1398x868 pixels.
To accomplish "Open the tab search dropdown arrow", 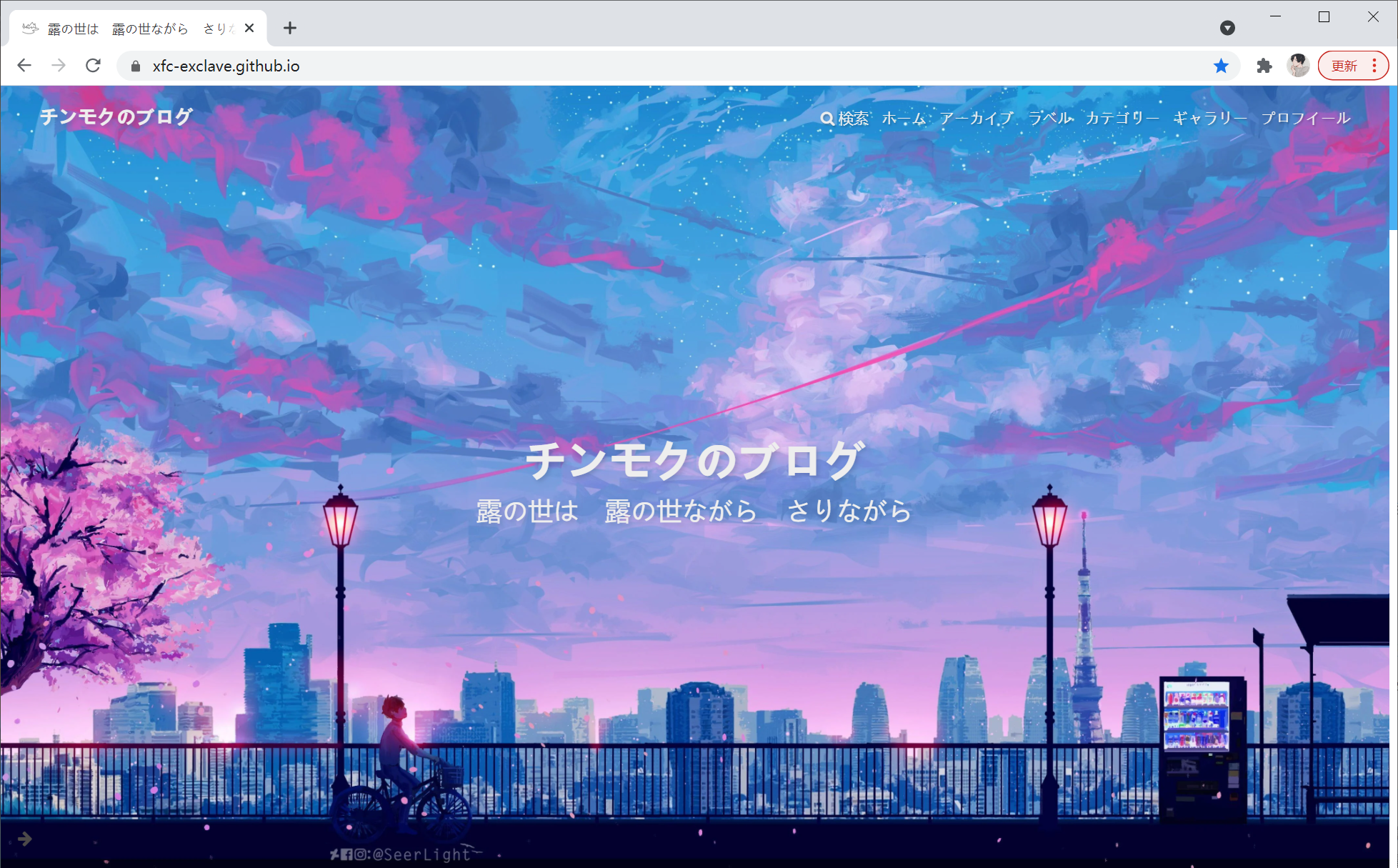I will (1227, 28).
